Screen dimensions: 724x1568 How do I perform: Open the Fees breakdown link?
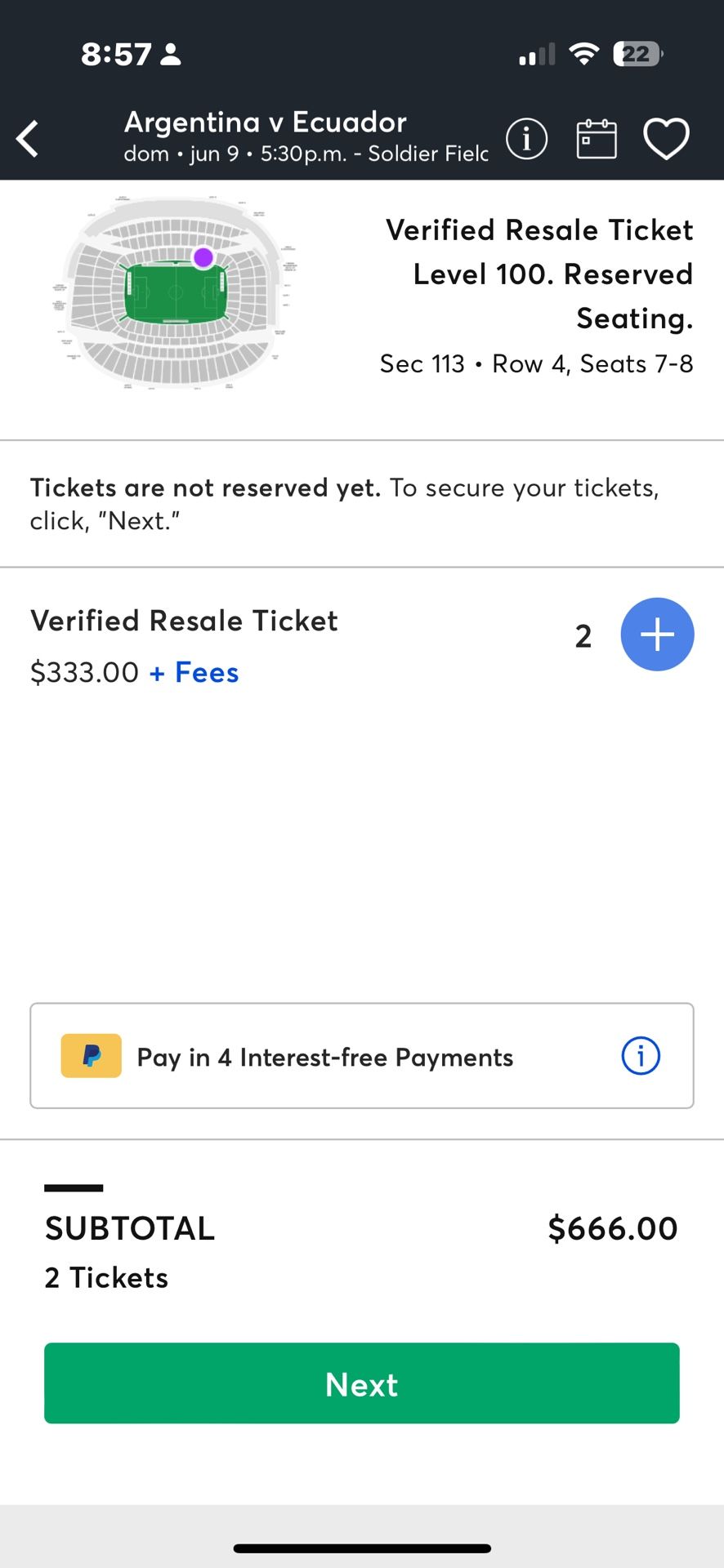point(195,673)
